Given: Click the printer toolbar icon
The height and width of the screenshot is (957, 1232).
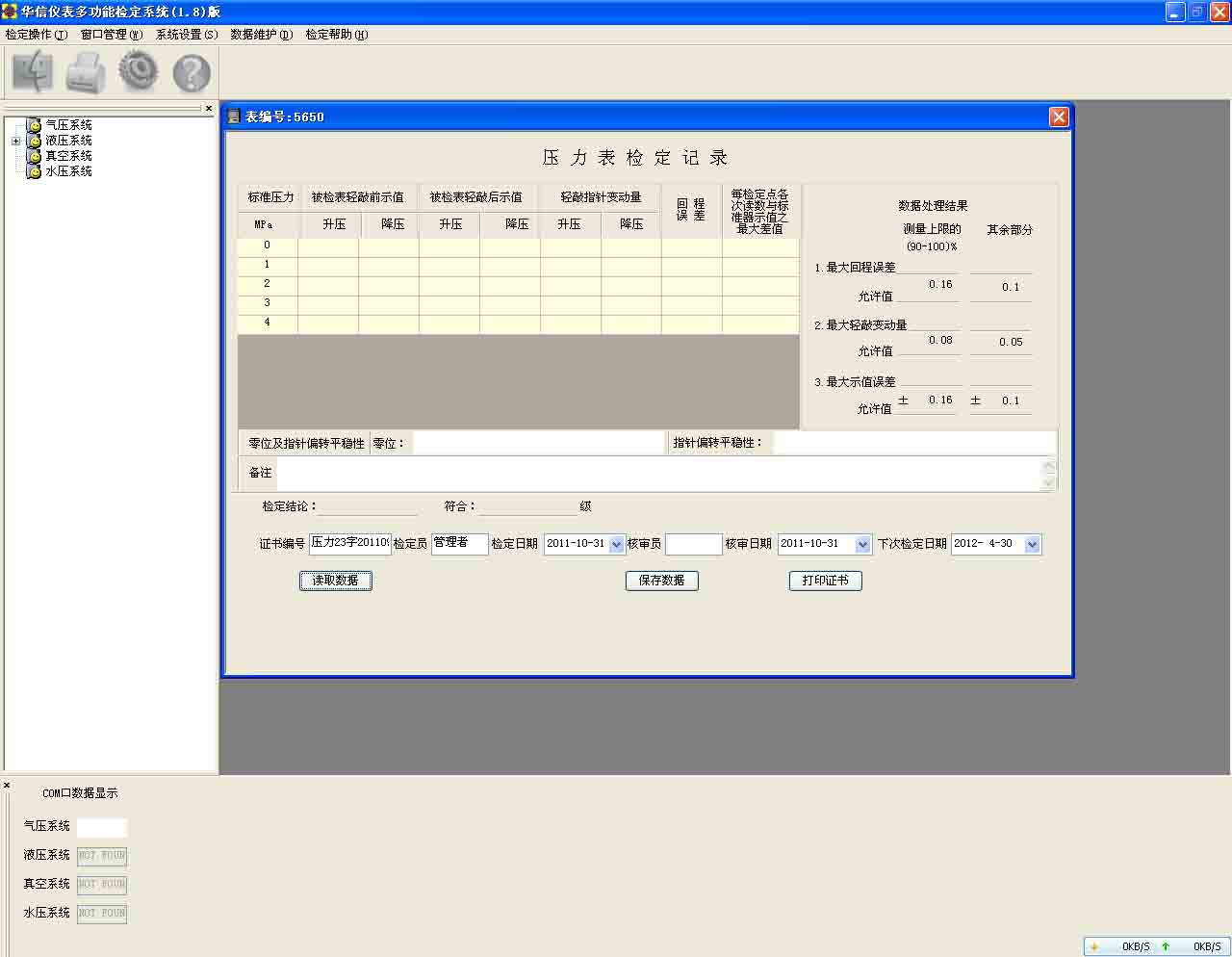Looking at the screenshot, I should point(86,72).
